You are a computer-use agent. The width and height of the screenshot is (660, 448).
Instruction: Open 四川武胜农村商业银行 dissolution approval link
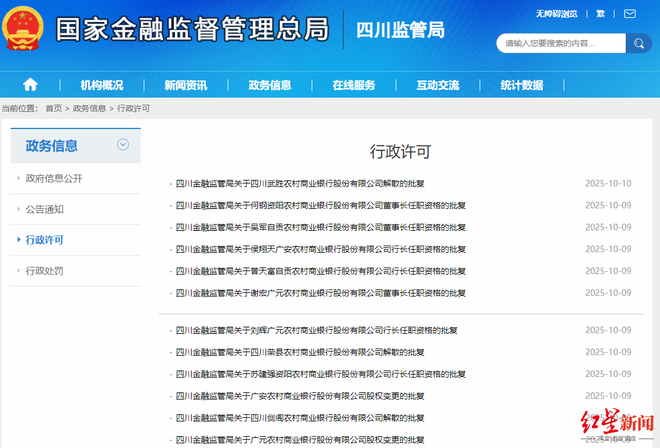click(300, 183)
